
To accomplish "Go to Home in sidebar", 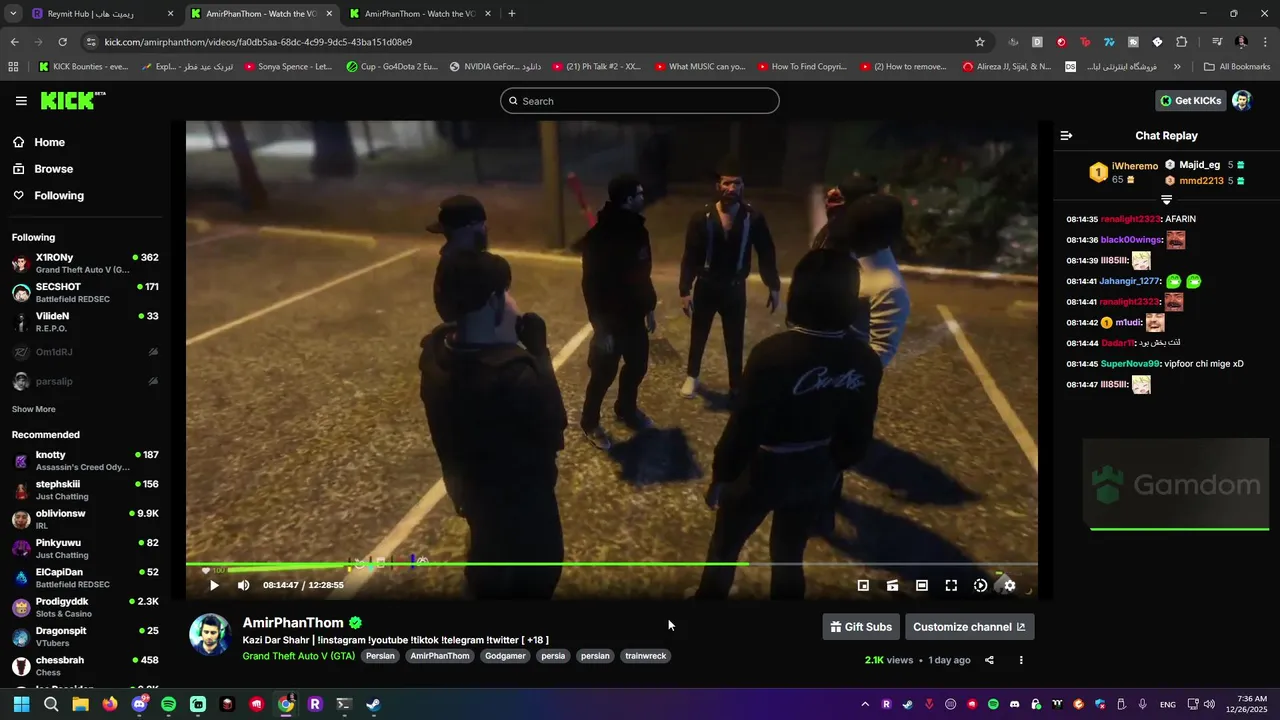I will click(39, 142).
